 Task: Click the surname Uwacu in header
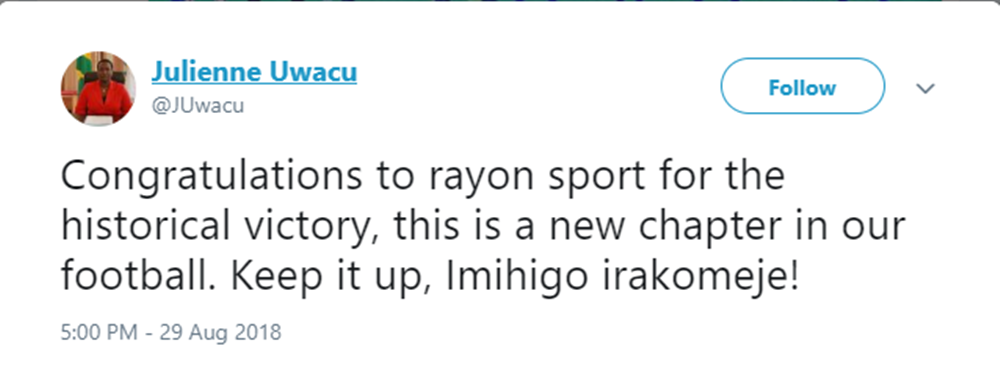coord(314,72)
